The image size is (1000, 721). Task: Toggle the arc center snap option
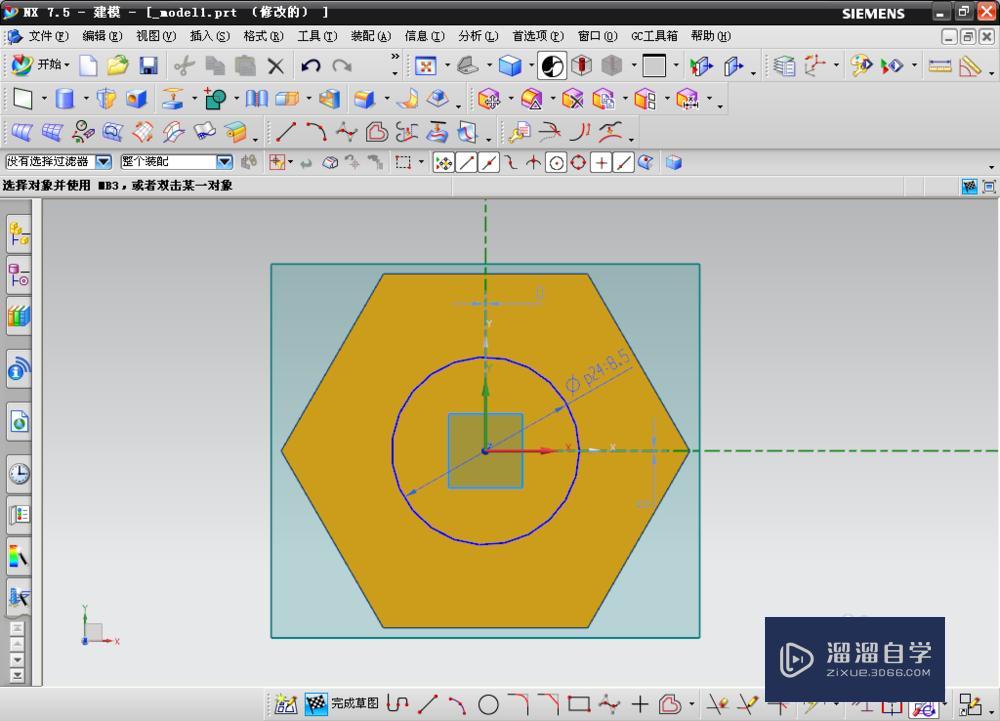556,163
